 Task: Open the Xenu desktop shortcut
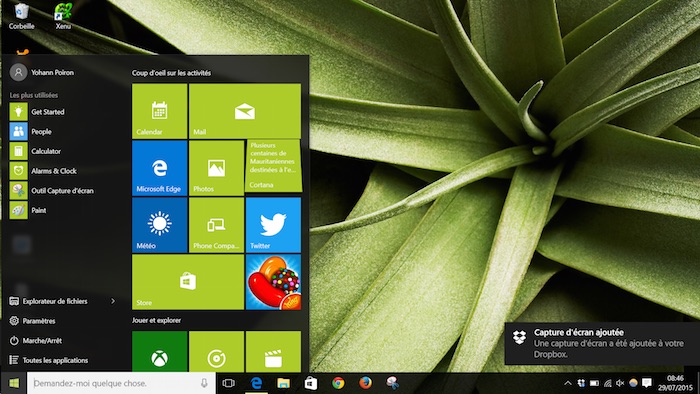63,16
